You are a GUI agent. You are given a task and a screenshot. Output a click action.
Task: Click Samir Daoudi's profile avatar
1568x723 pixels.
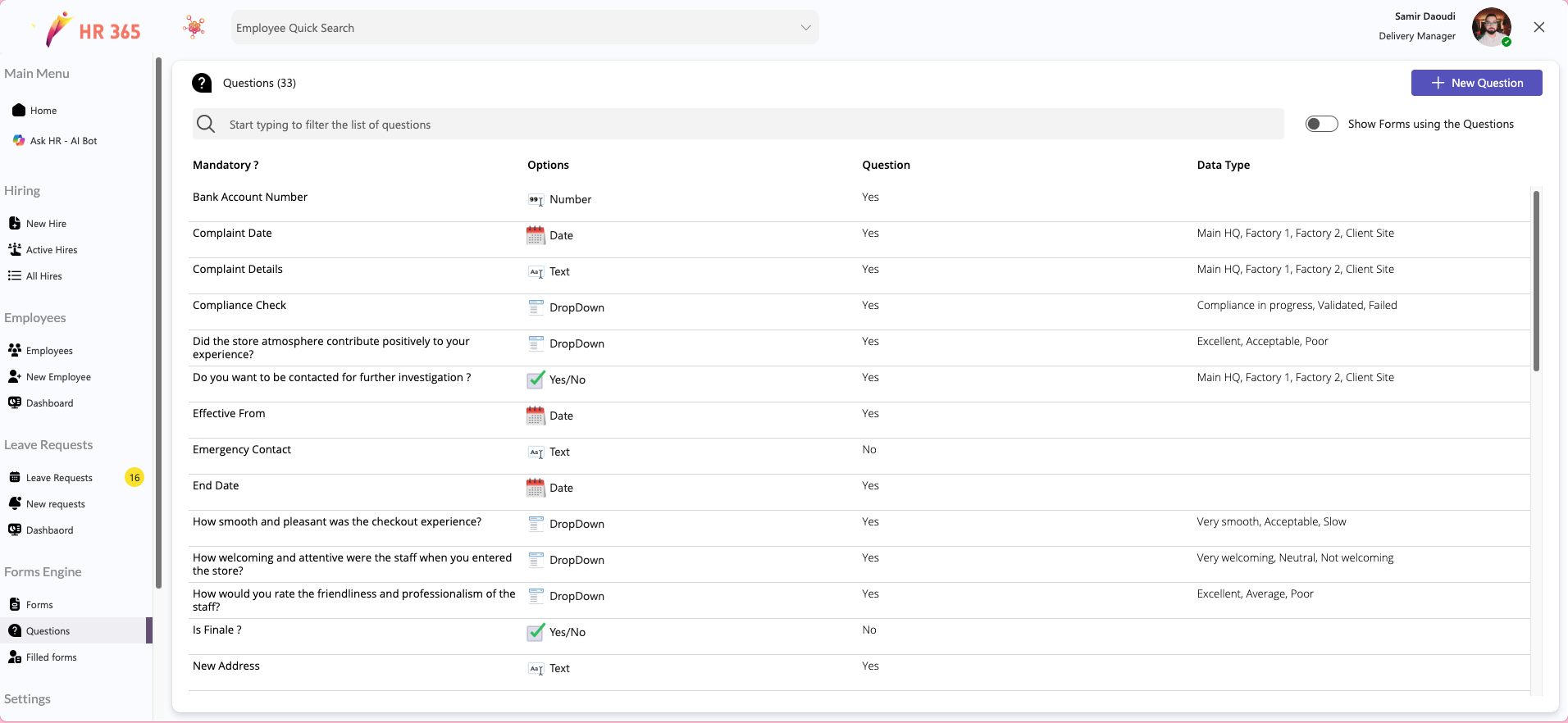pos(1490,27)
